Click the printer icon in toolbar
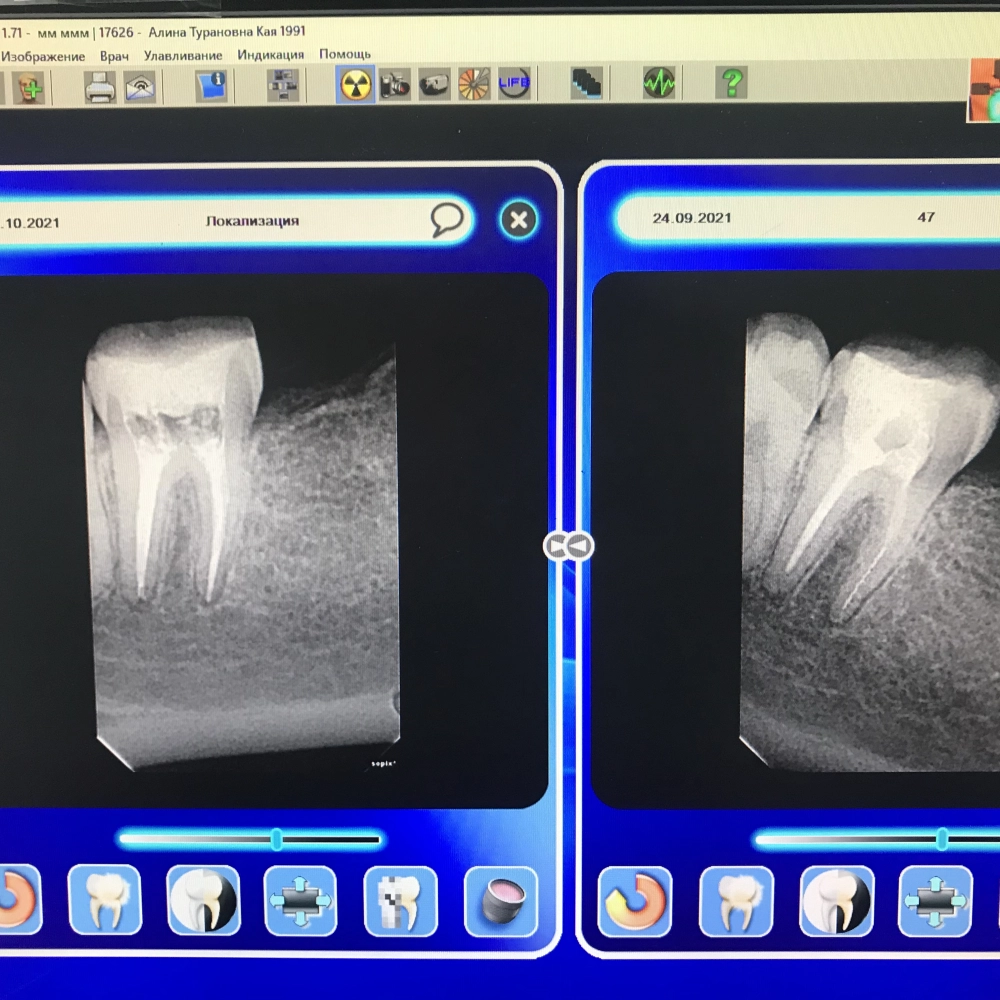Viewport: 1000px width, 1000px height. (100, 87)
